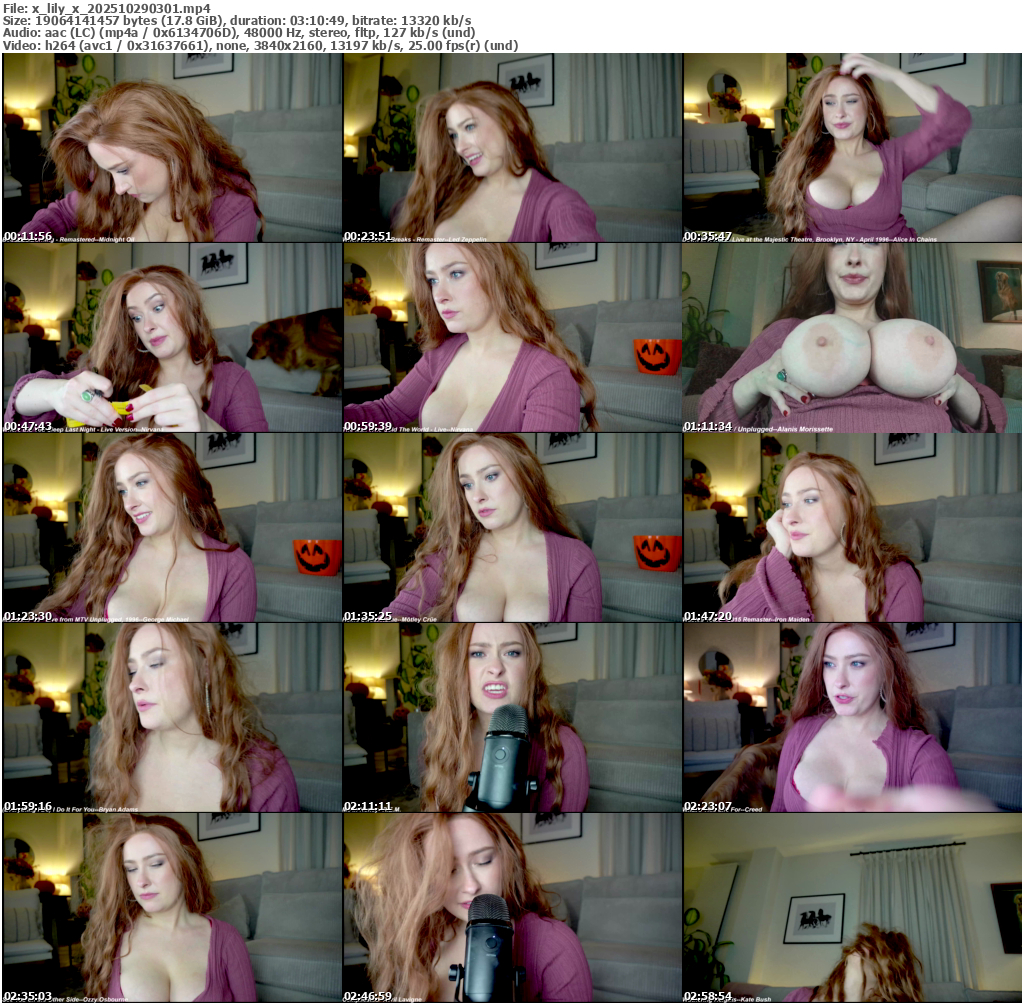Click the frame stamped 02:23:07
The image size is (1024, 1003).
pos(852,718)
